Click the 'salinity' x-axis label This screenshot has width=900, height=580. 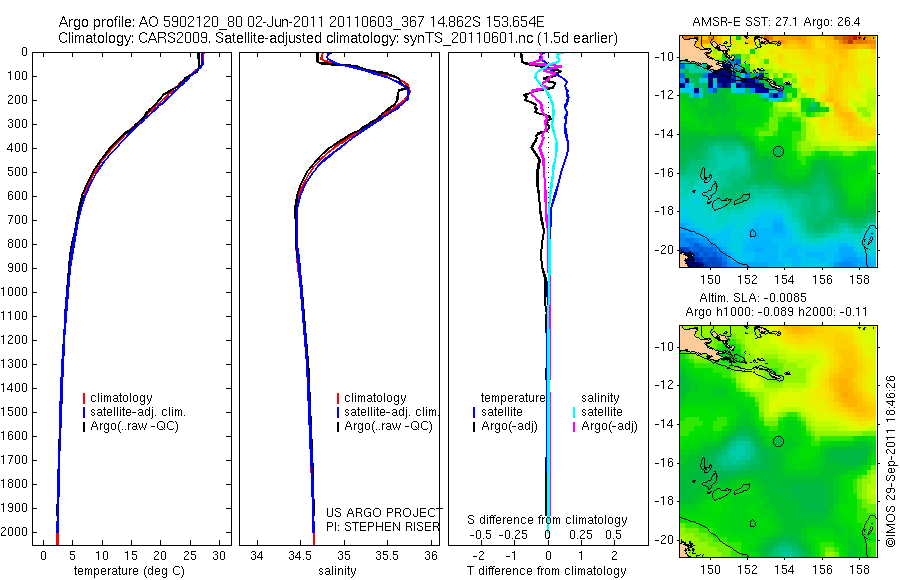tap(337, 571)
